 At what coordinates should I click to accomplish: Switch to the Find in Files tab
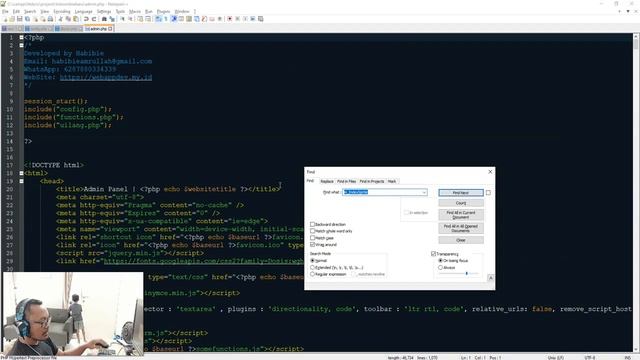[347, 181]
